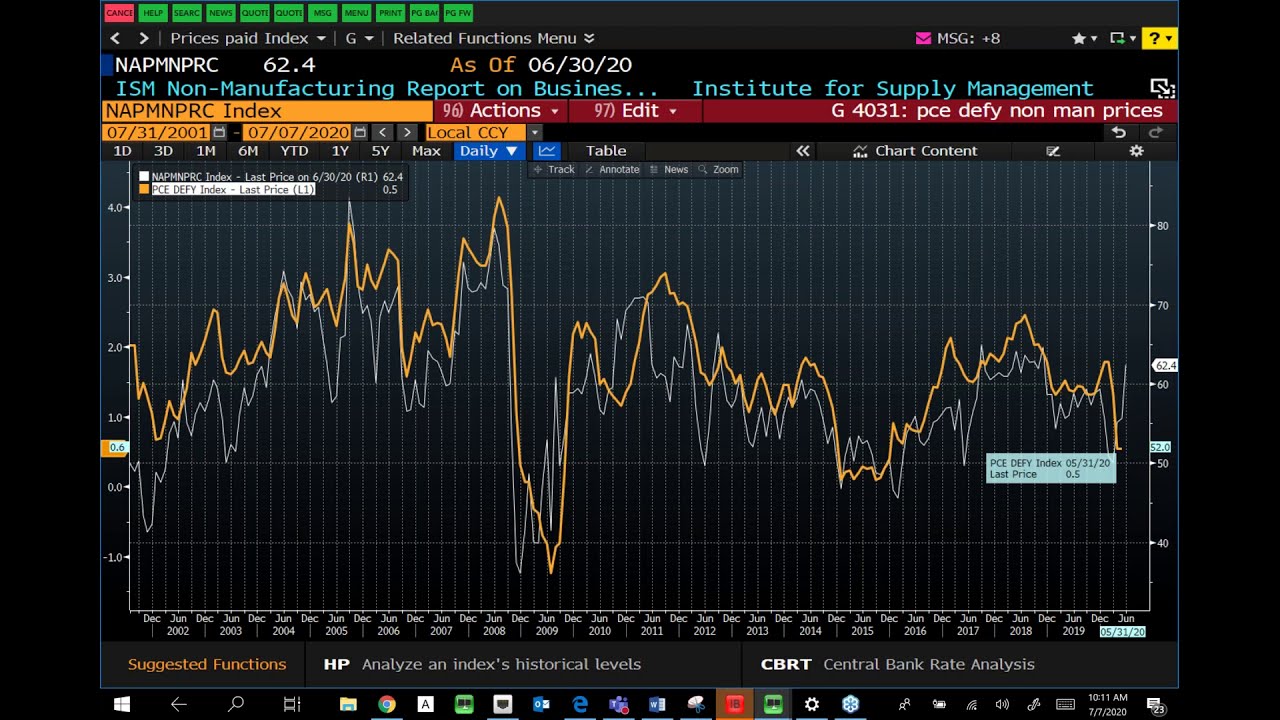The width and height of the screenshot is (1280, 720).
Task: Open Outlook from the taskbar
Action: point(541,705)
